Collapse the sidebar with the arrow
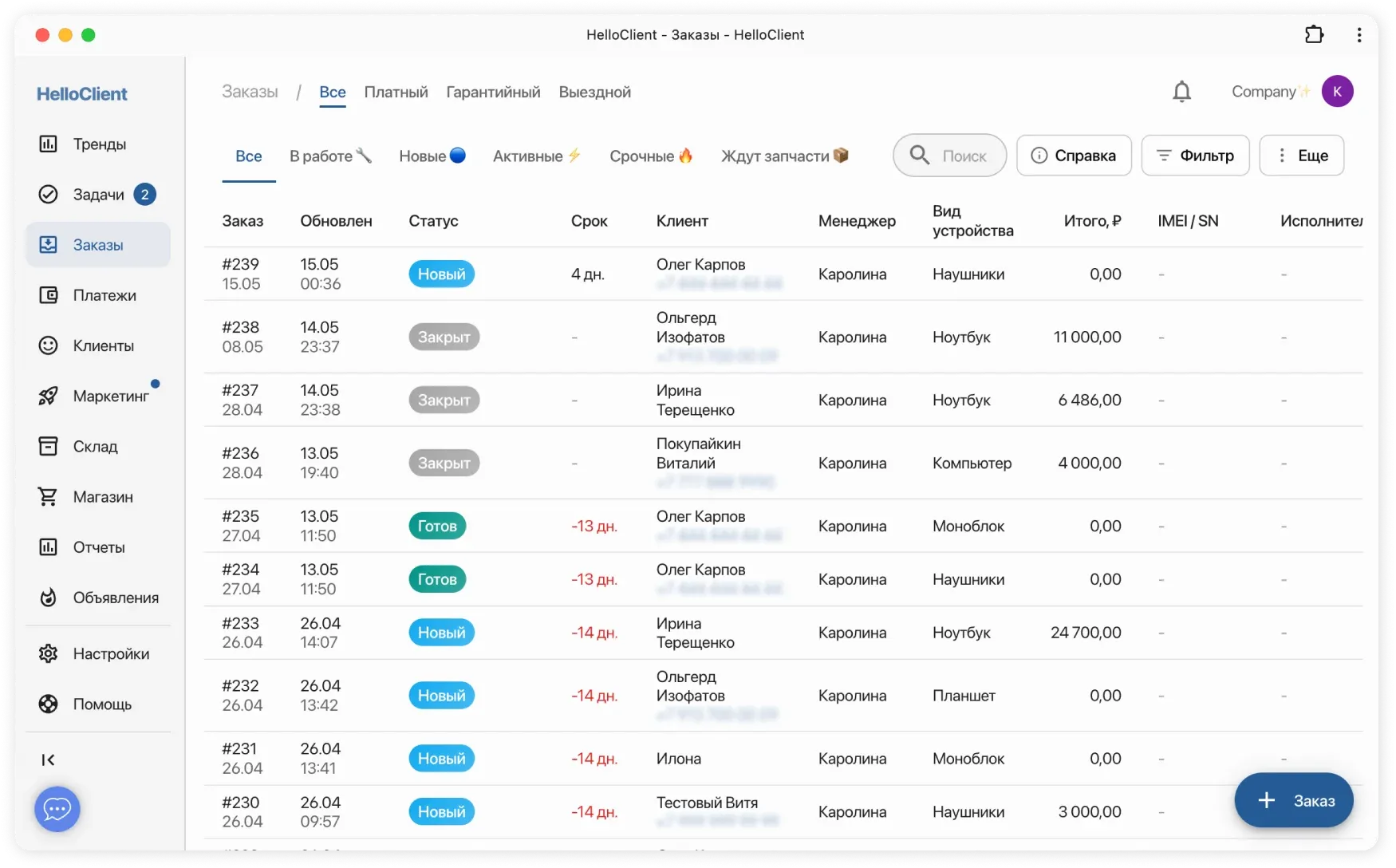 [48, 759]
